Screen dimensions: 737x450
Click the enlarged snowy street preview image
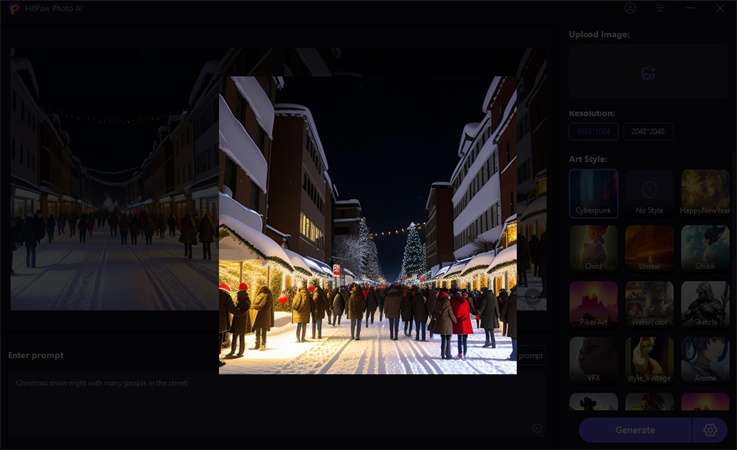coord(367,225)
